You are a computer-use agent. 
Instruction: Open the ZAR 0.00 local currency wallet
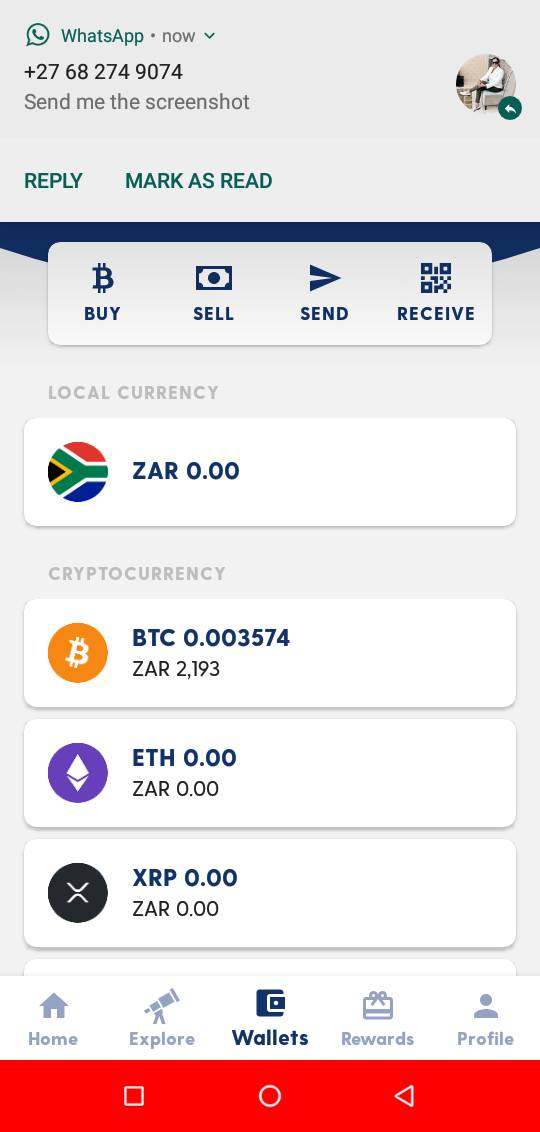coord(270,471)
